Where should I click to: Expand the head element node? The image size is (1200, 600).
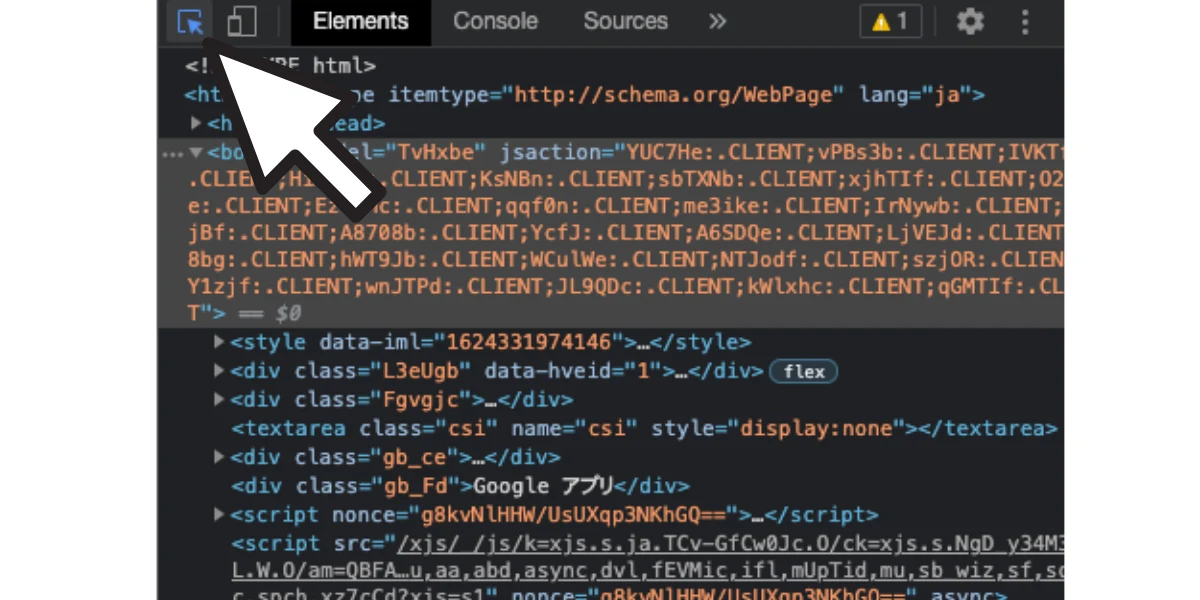point(197,123)
